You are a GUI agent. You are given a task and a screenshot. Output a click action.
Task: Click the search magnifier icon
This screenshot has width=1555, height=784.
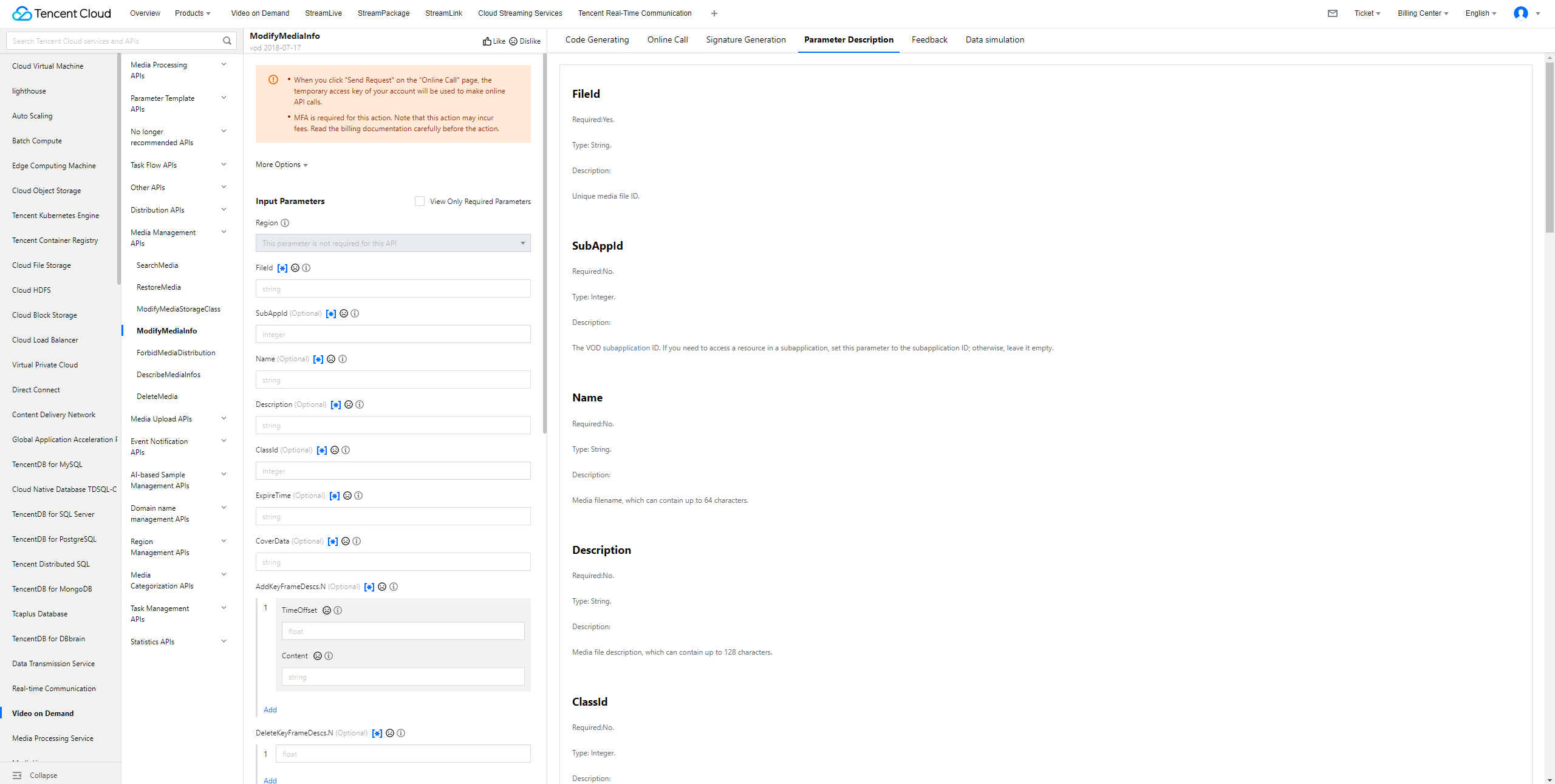227,41
